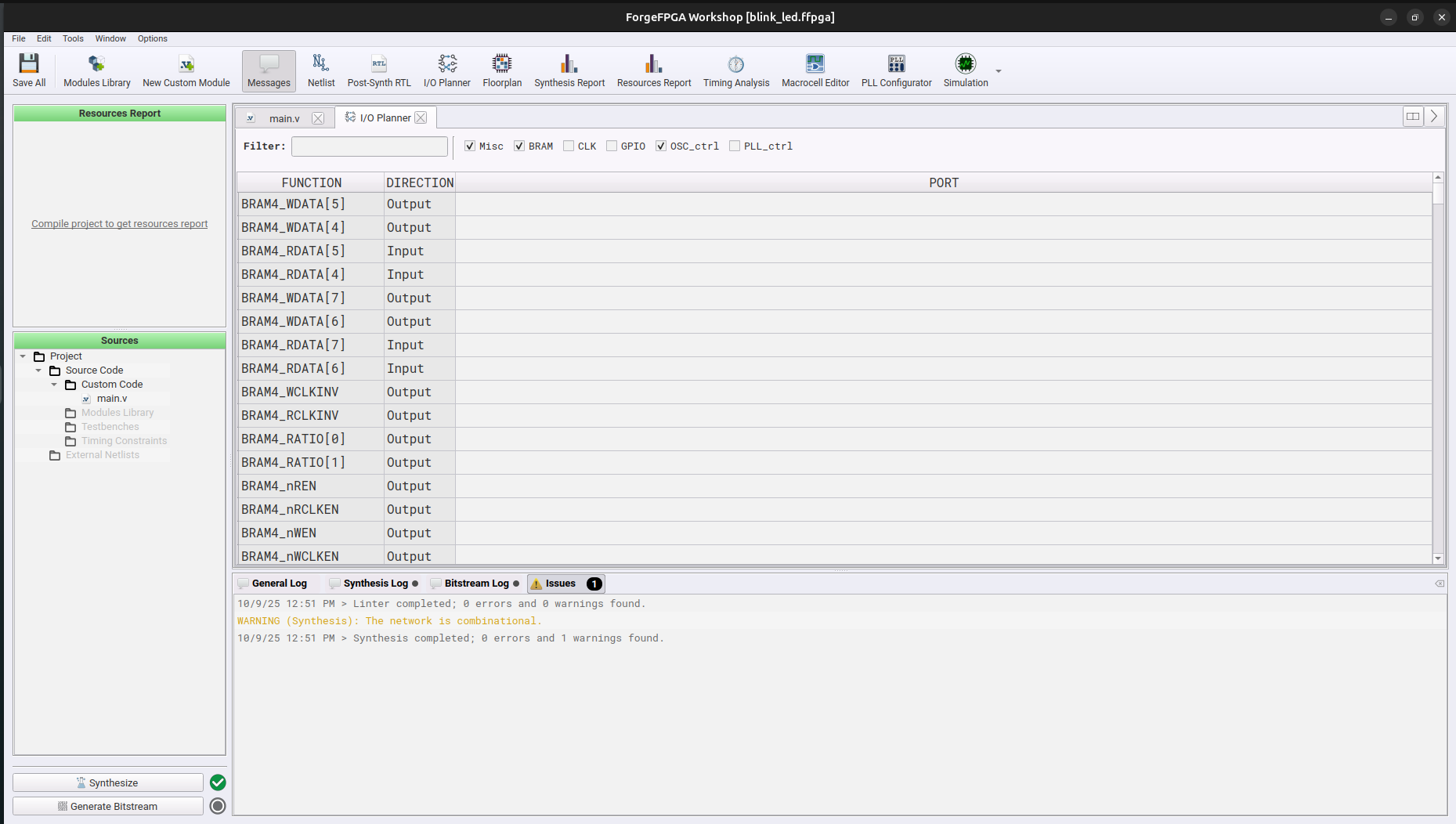Enable the GPIO filter checkbox
The width and height of the screenshot is (1456, 824).
tap(612, 146)
